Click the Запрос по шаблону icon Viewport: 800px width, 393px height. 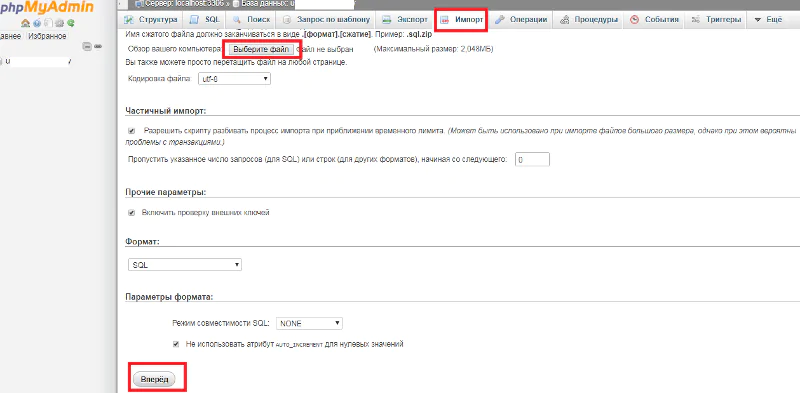287,20
